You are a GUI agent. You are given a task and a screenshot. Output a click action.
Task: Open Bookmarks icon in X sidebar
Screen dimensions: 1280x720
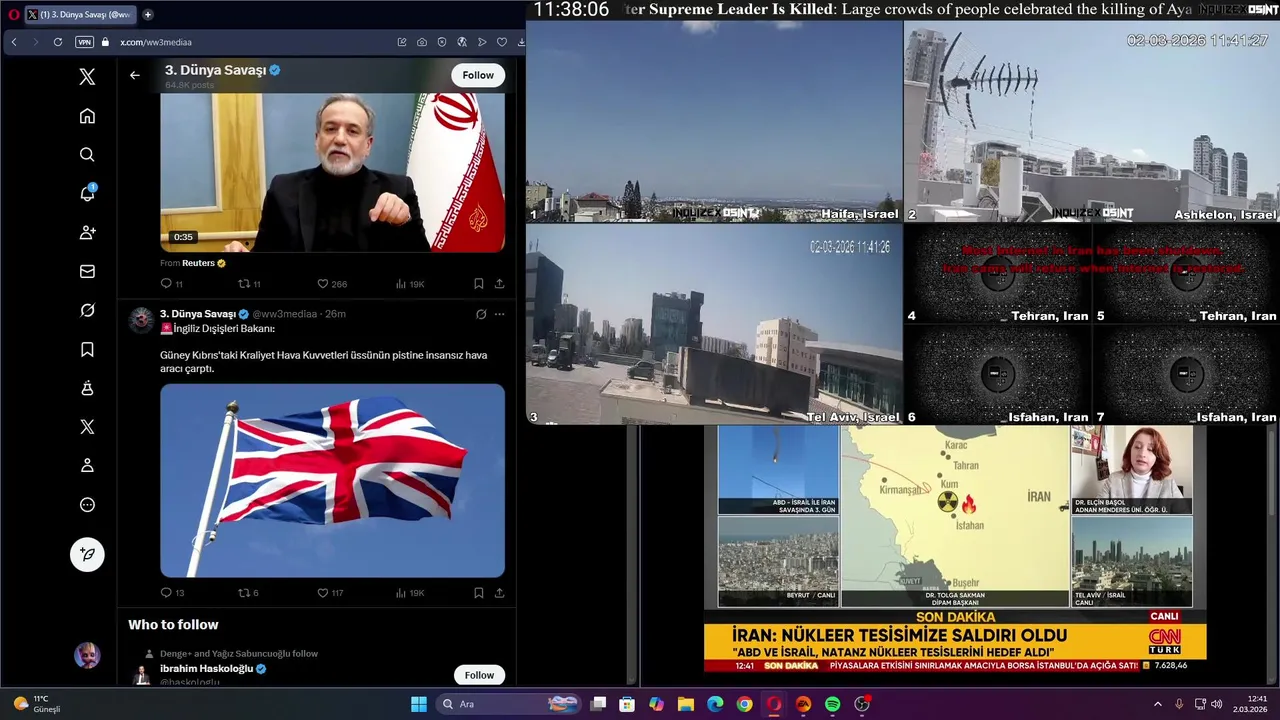(87, 349)
